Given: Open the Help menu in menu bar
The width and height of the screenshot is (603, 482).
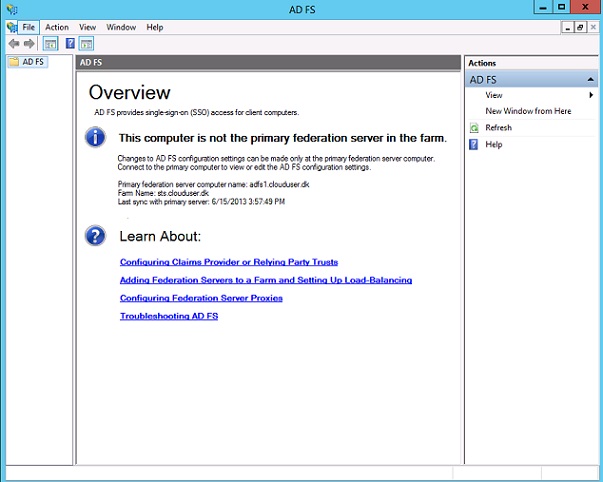Looking at the screenshot, I should [x=155, y=27].
